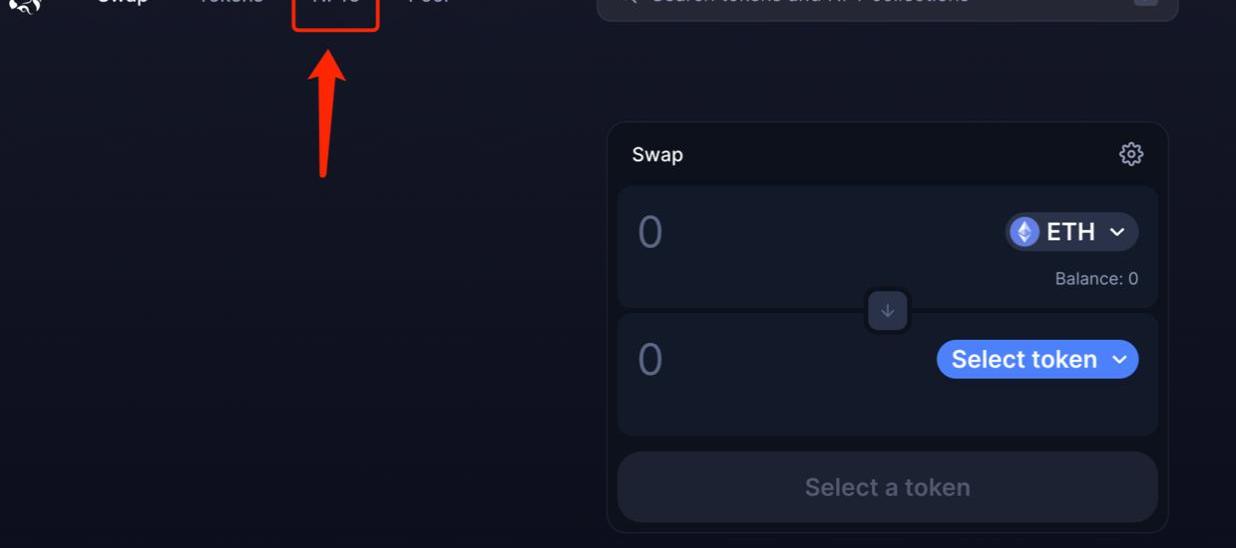Click the Uniswap unicorn logo
This screenshot has width=1236, height=548.
click(x=25, y=4)
